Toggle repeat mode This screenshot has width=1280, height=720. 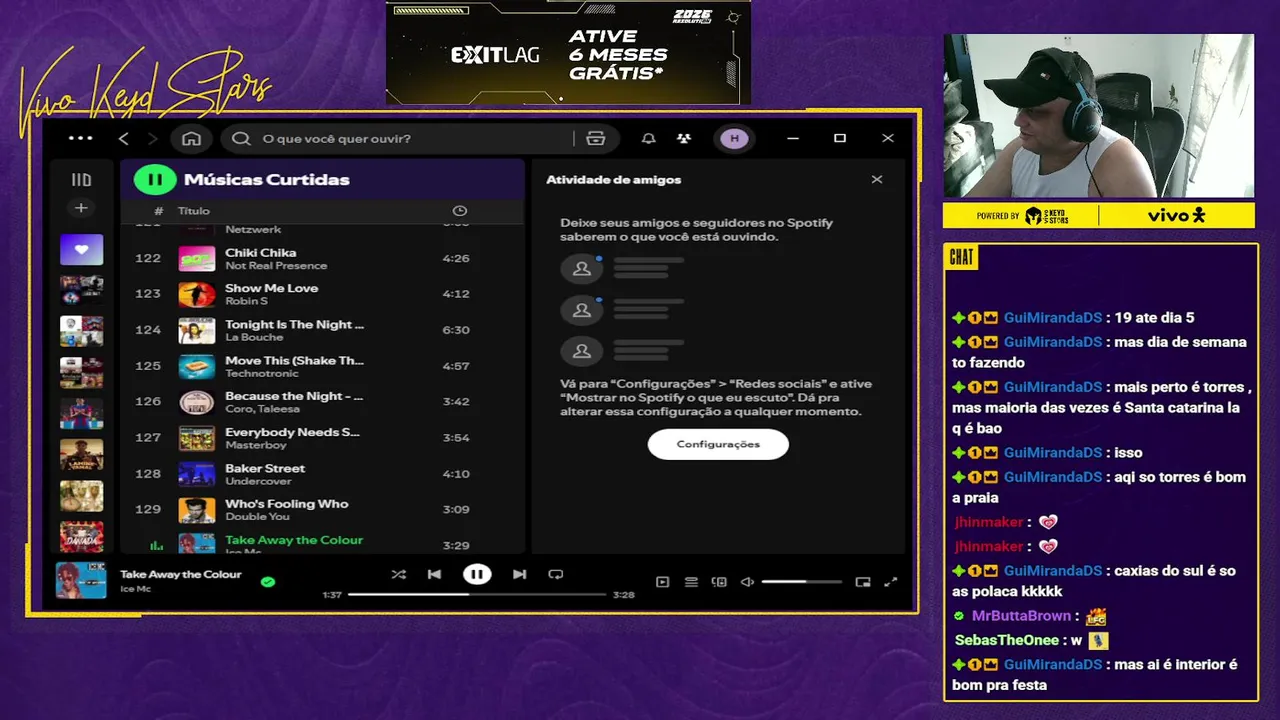(x=556, y=574)
